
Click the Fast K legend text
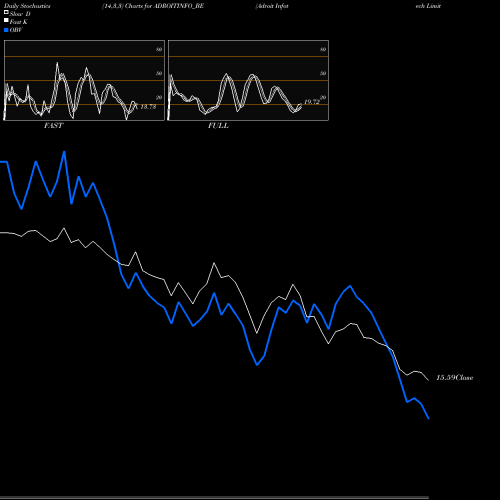point(19,22)
